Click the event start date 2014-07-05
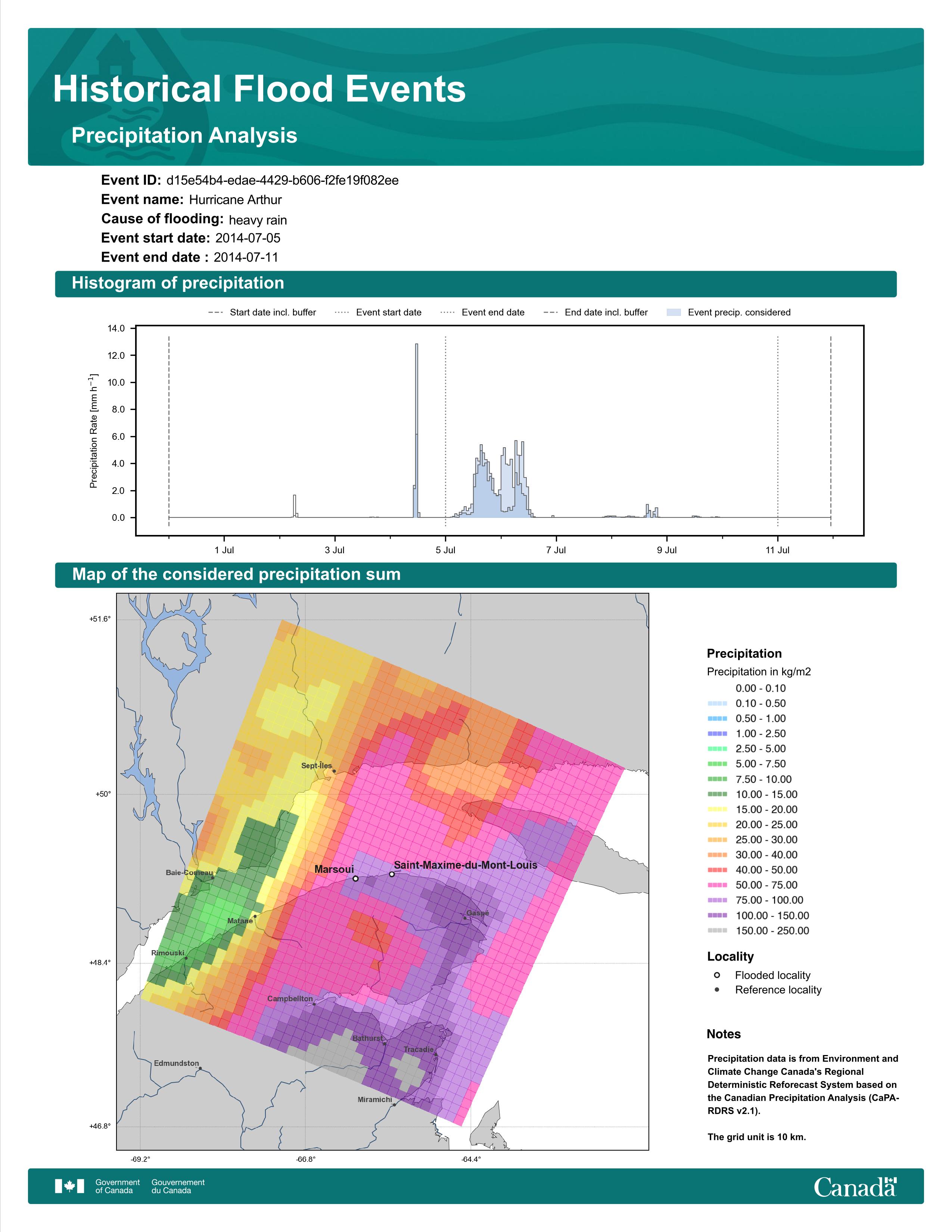 pos(248,238)
